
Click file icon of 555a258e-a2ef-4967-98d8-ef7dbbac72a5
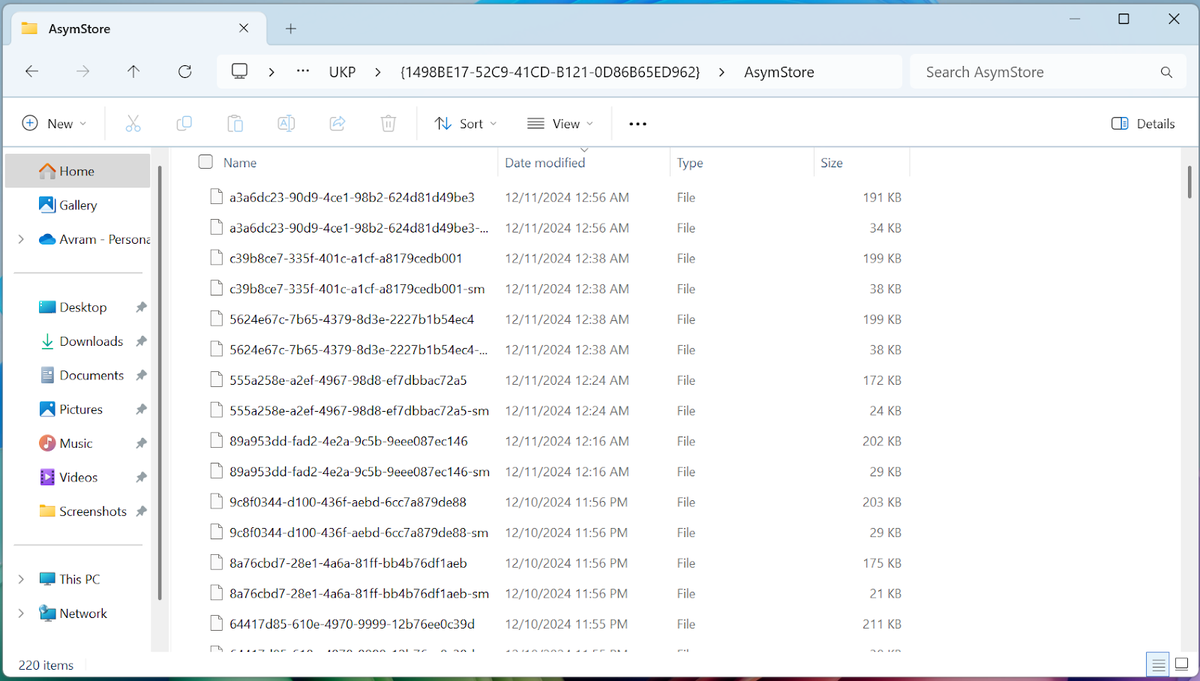click(x=216, y=381)
